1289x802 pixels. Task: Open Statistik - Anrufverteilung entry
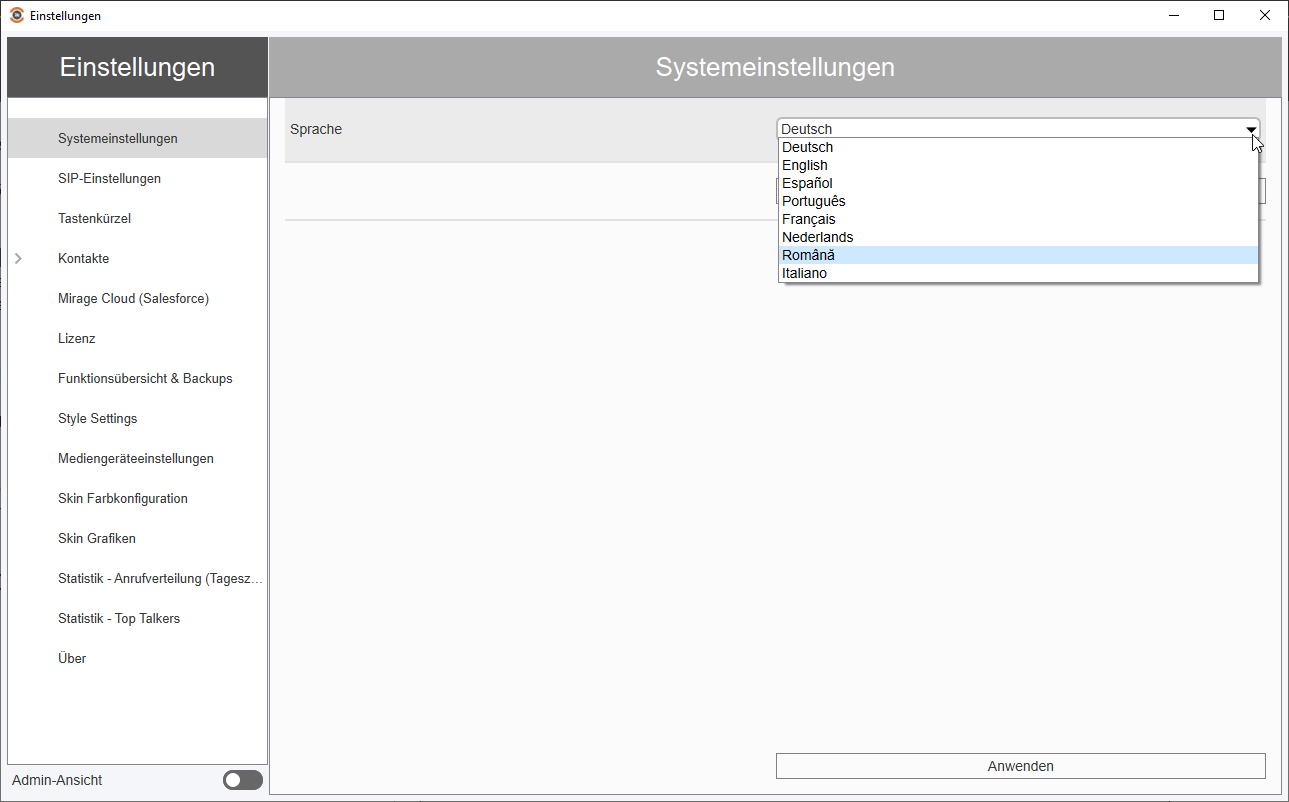[138, 578]
